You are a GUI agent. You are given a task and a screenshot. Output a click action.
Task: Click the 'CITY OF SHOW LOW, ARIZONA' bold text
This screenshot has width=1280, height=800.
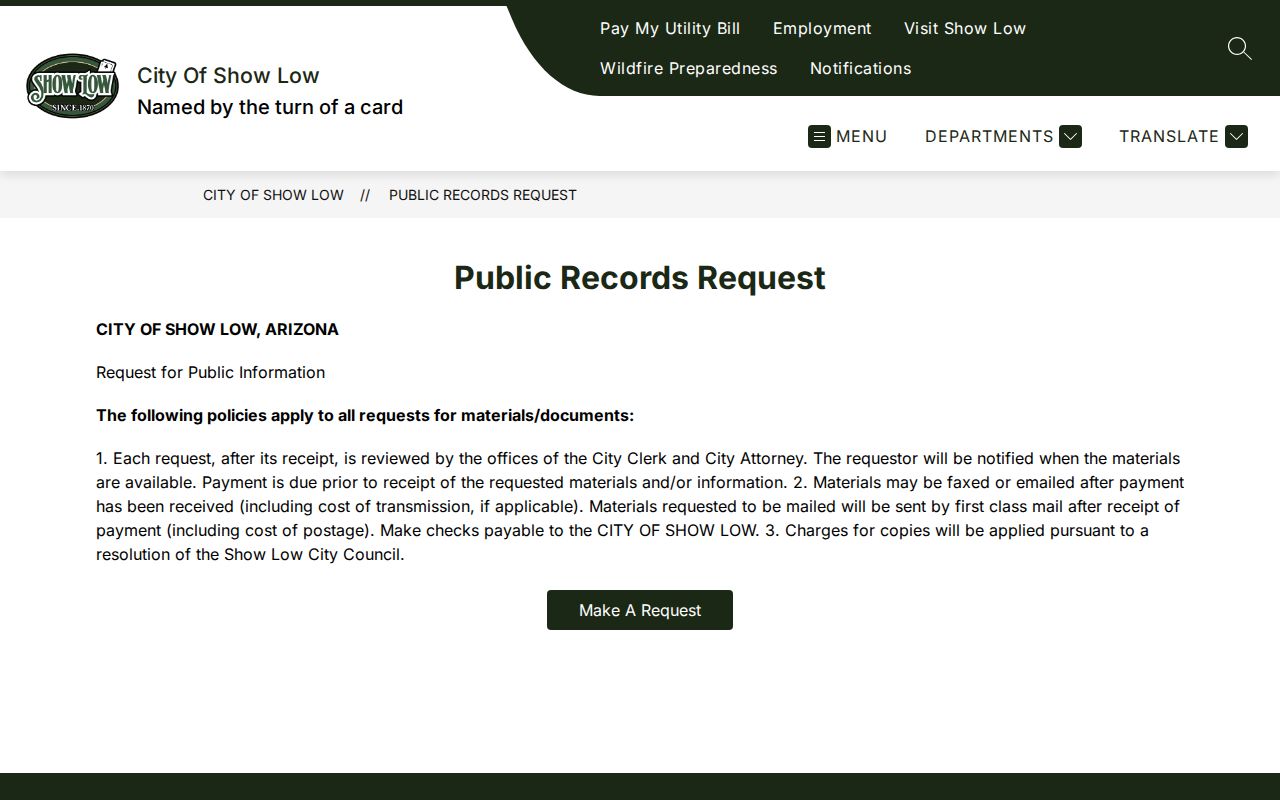217,329
